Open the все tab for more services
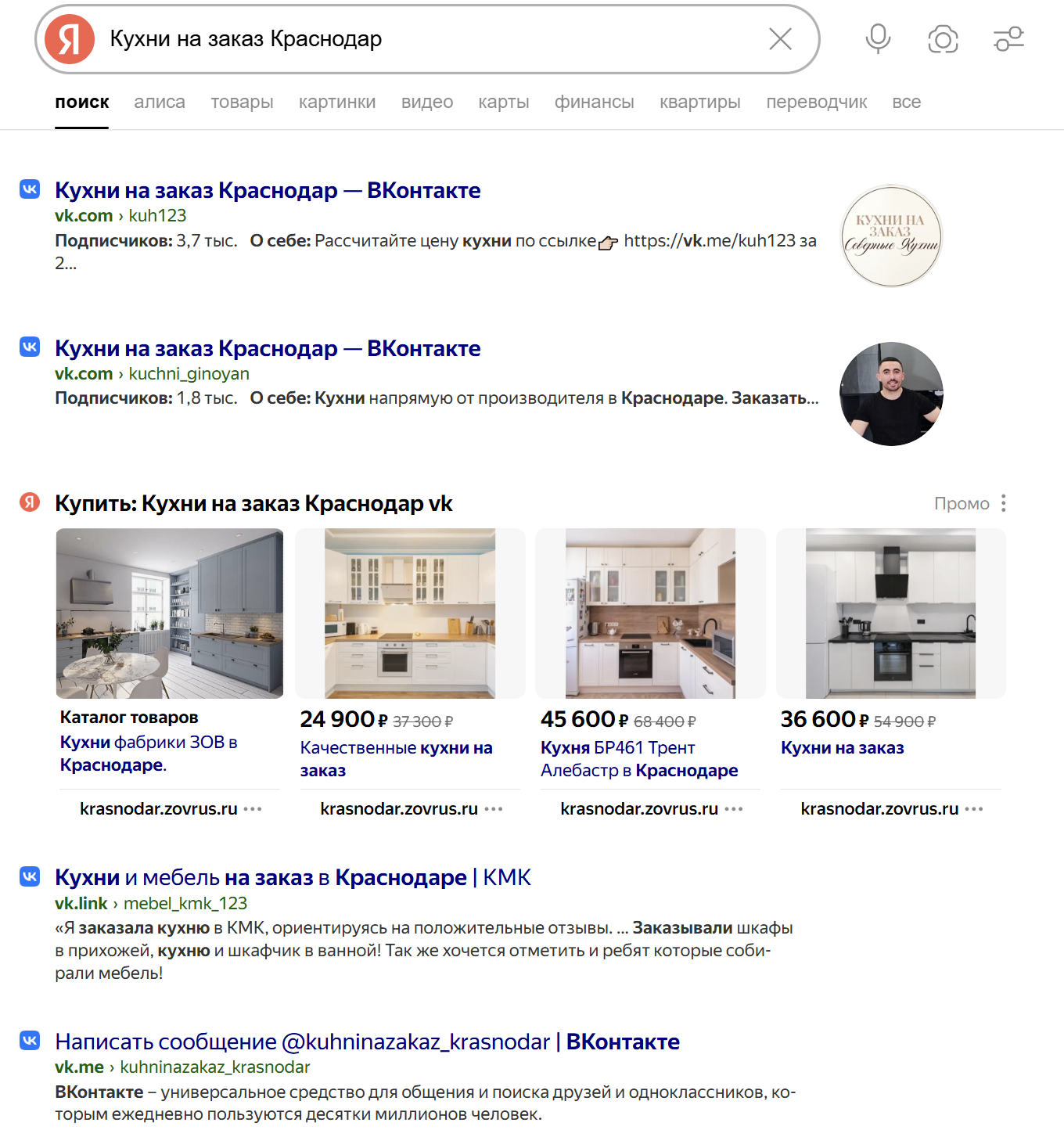The height and width of the screenshot is (1137, 1064). 906,103
